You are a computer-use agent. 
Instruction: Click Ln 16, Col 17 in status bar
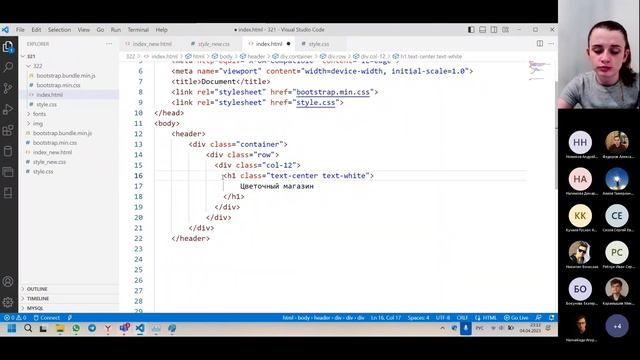point(386,318)
